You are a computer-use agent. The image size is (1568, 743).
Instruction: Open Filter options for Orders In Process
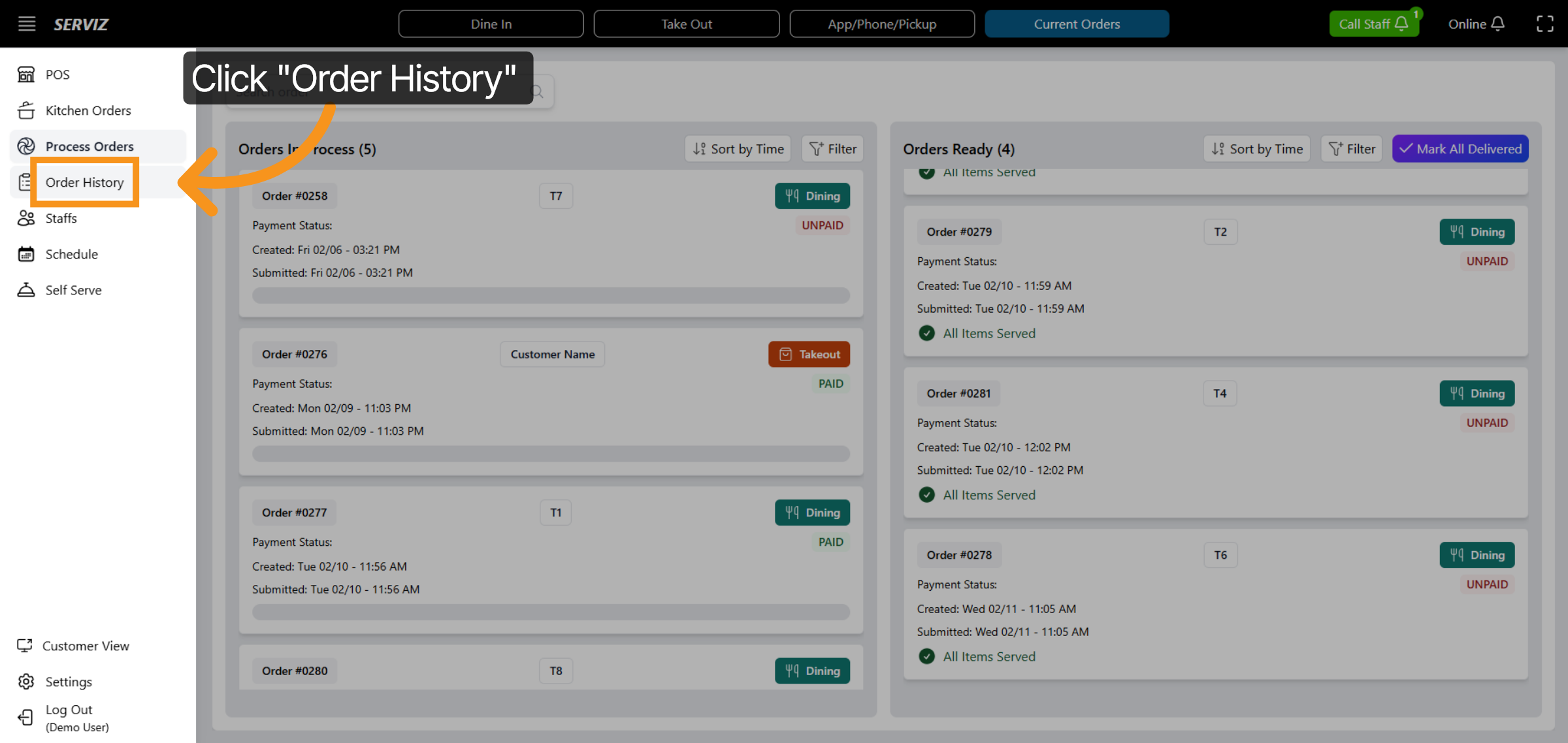[832, 148]
